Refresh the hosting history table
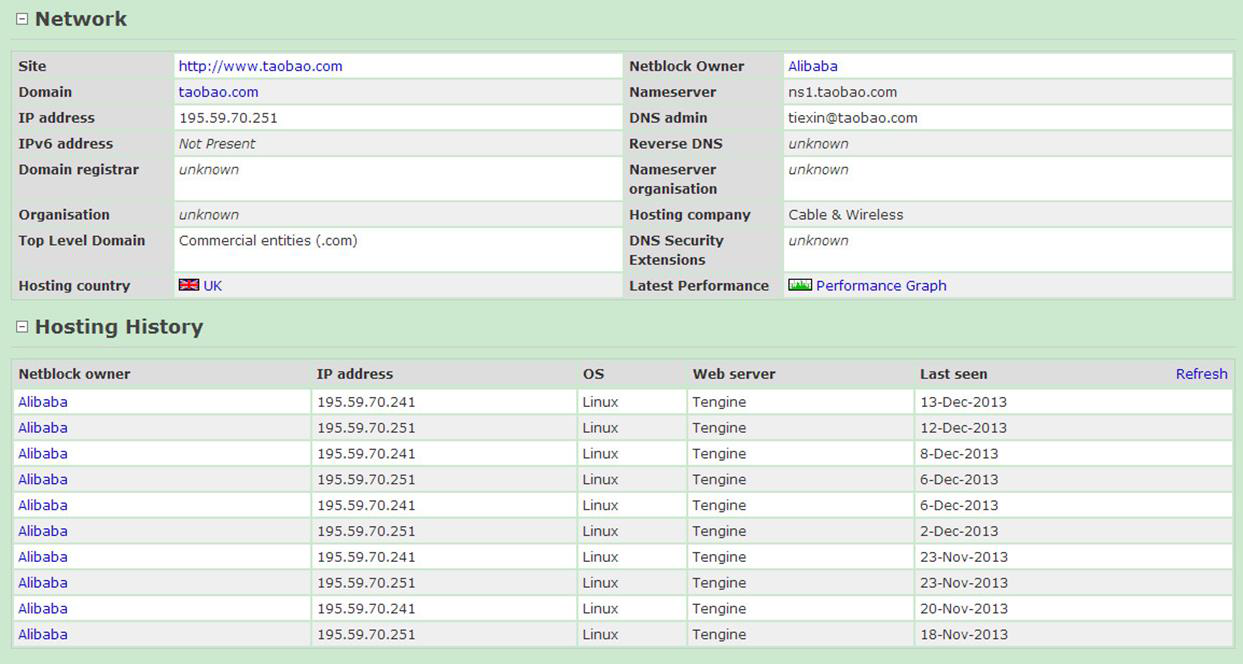 [x=1201, y=374]
